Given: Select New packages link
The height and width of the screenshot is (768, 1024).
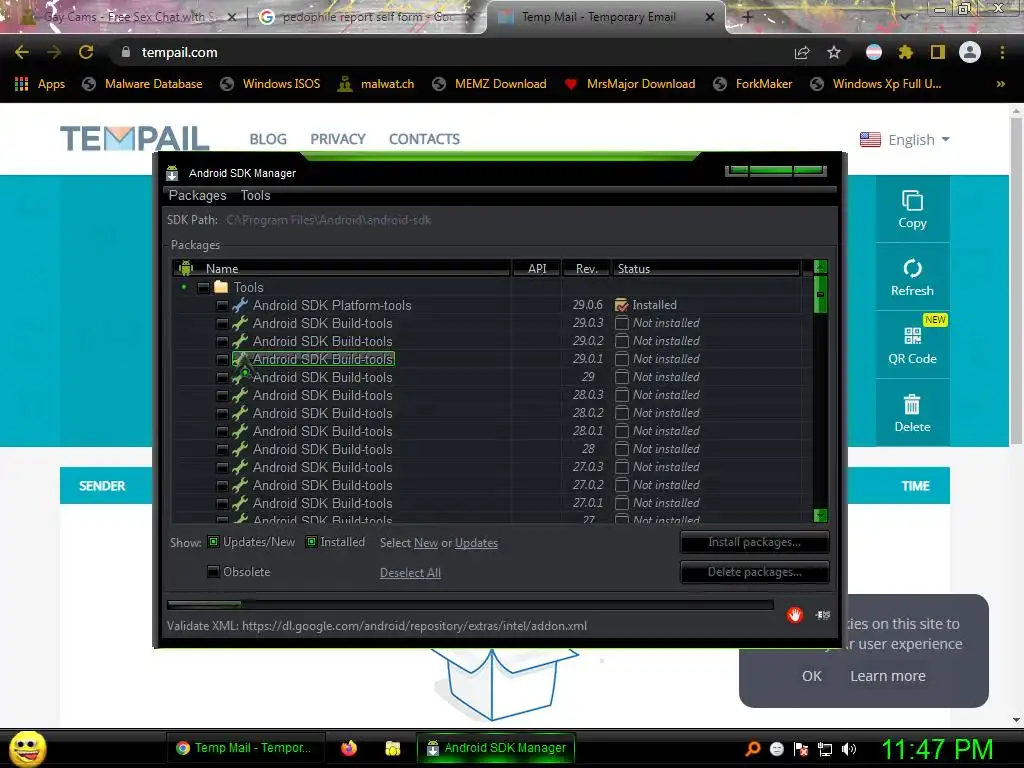Looking at the screenshot, I should coord(426,543).
